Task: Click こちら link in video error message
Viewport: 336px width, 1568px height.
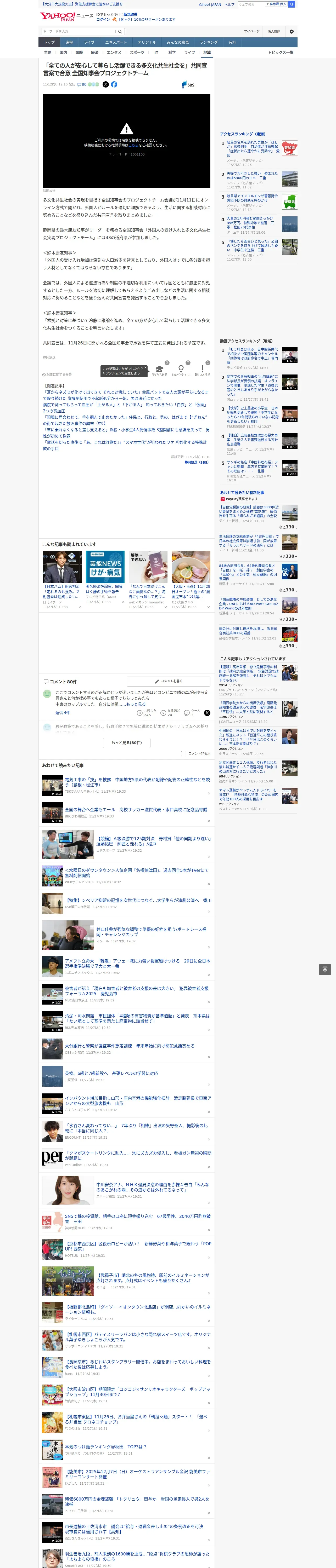Action: [133, 146]
